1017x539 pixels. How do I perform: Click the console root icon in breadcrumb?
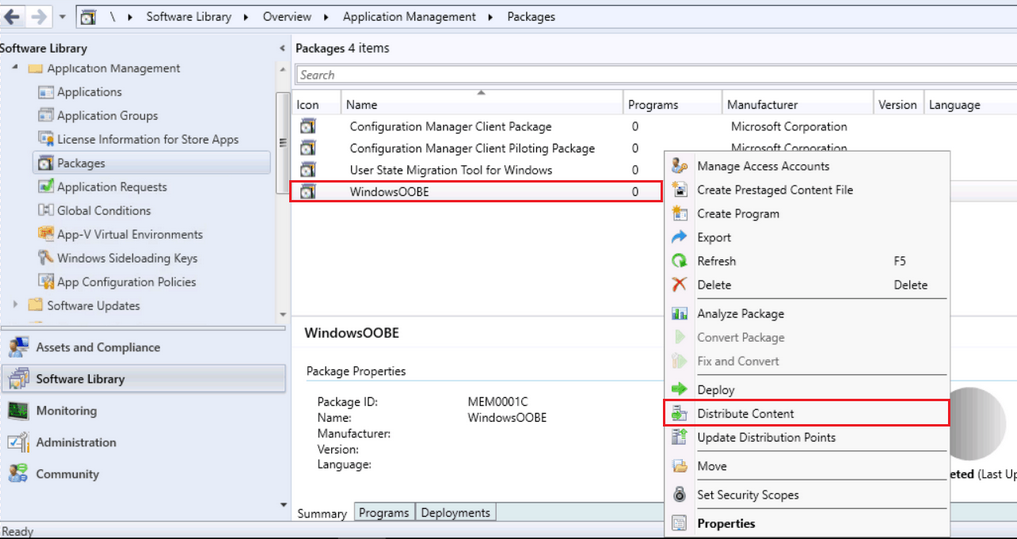88,18
